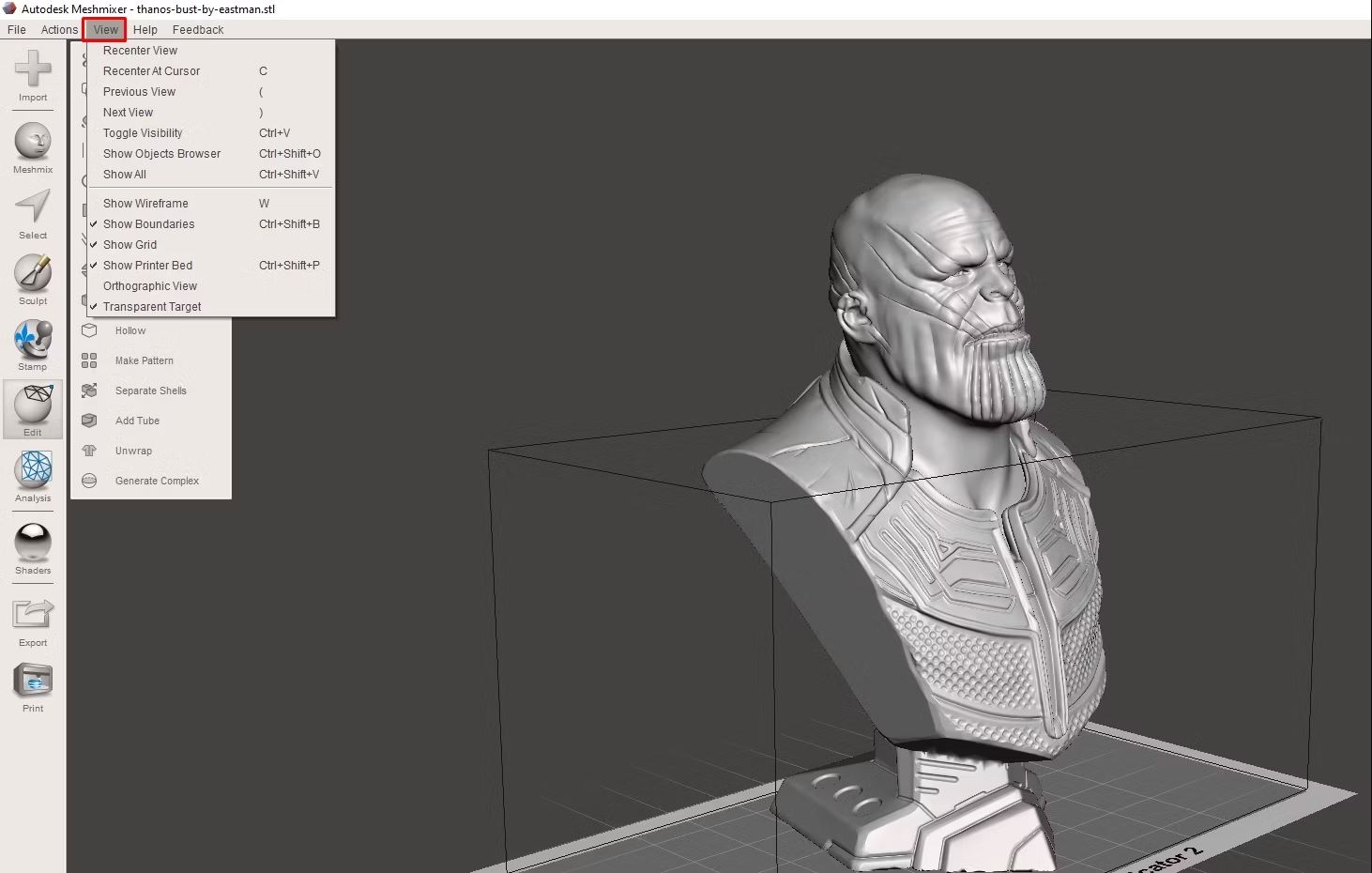1372x873 pixels.
Task: Click the Add Tube label
Action: coord(138,421)
